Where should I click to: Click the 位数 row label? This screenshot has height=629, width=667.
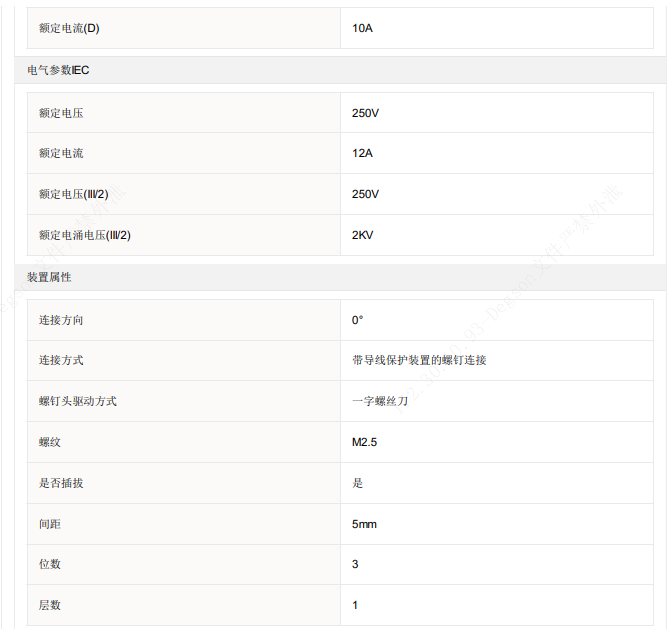[50, 564]
